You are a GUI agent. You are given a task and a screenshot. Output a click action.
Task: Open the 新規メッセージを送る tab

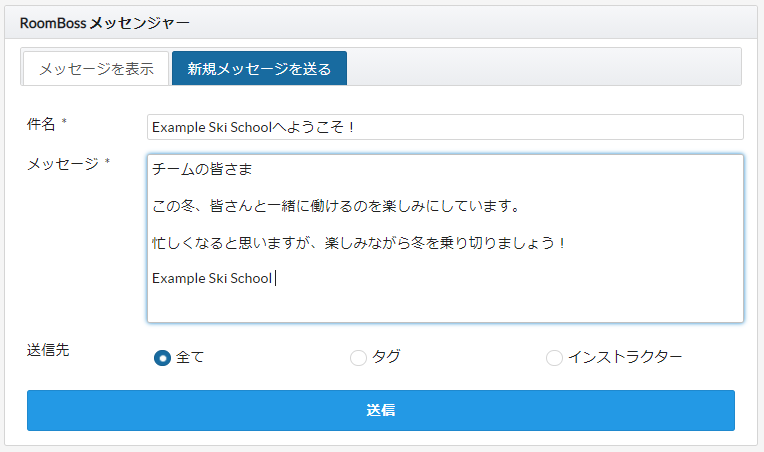click(259, 69)
